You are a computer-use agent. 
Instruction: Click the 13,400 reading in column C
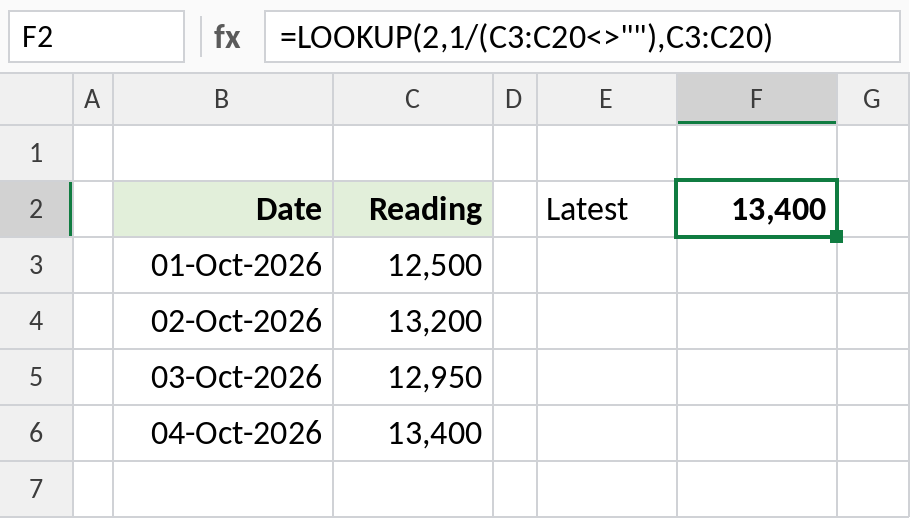(x=413, y=433)
